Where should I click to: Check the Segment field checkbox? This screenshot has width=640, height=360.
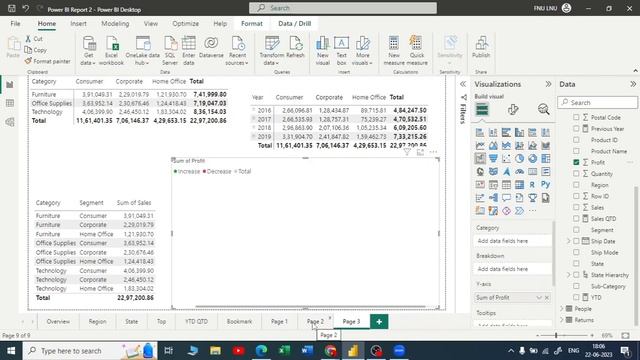[576, 230]
